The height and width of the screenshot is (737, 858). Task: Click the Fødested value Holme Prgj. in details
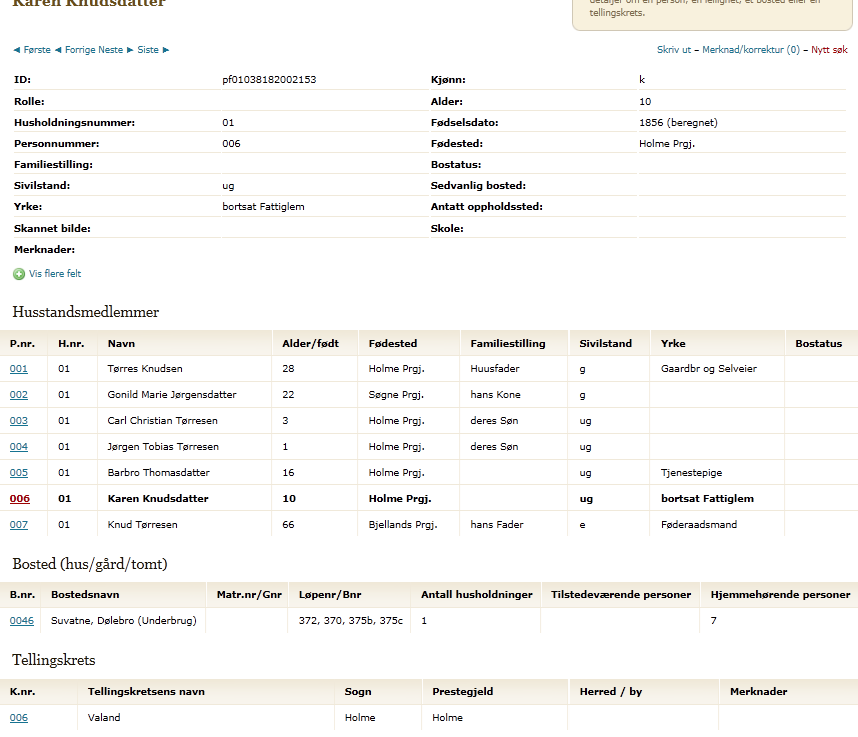pyautogui.click(x=666, y=143)
